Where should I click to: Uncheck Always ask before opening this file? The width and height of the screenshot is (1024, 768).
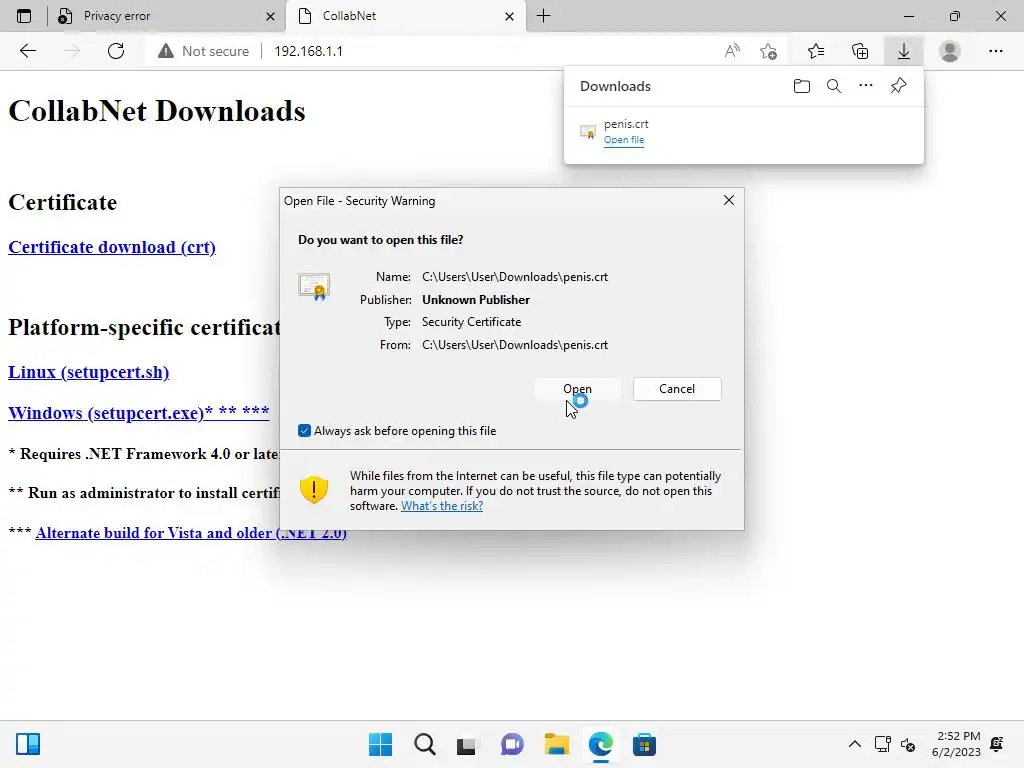tap(304, 430)
